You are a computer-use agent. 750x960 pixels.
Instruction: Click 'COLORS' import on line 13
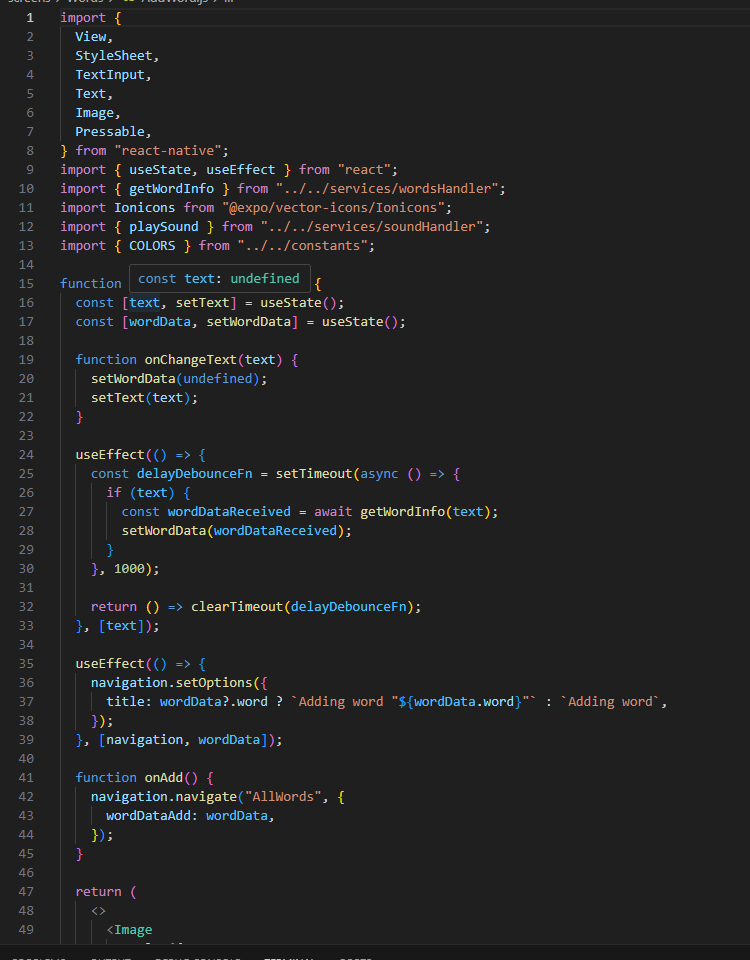point(152,246)
